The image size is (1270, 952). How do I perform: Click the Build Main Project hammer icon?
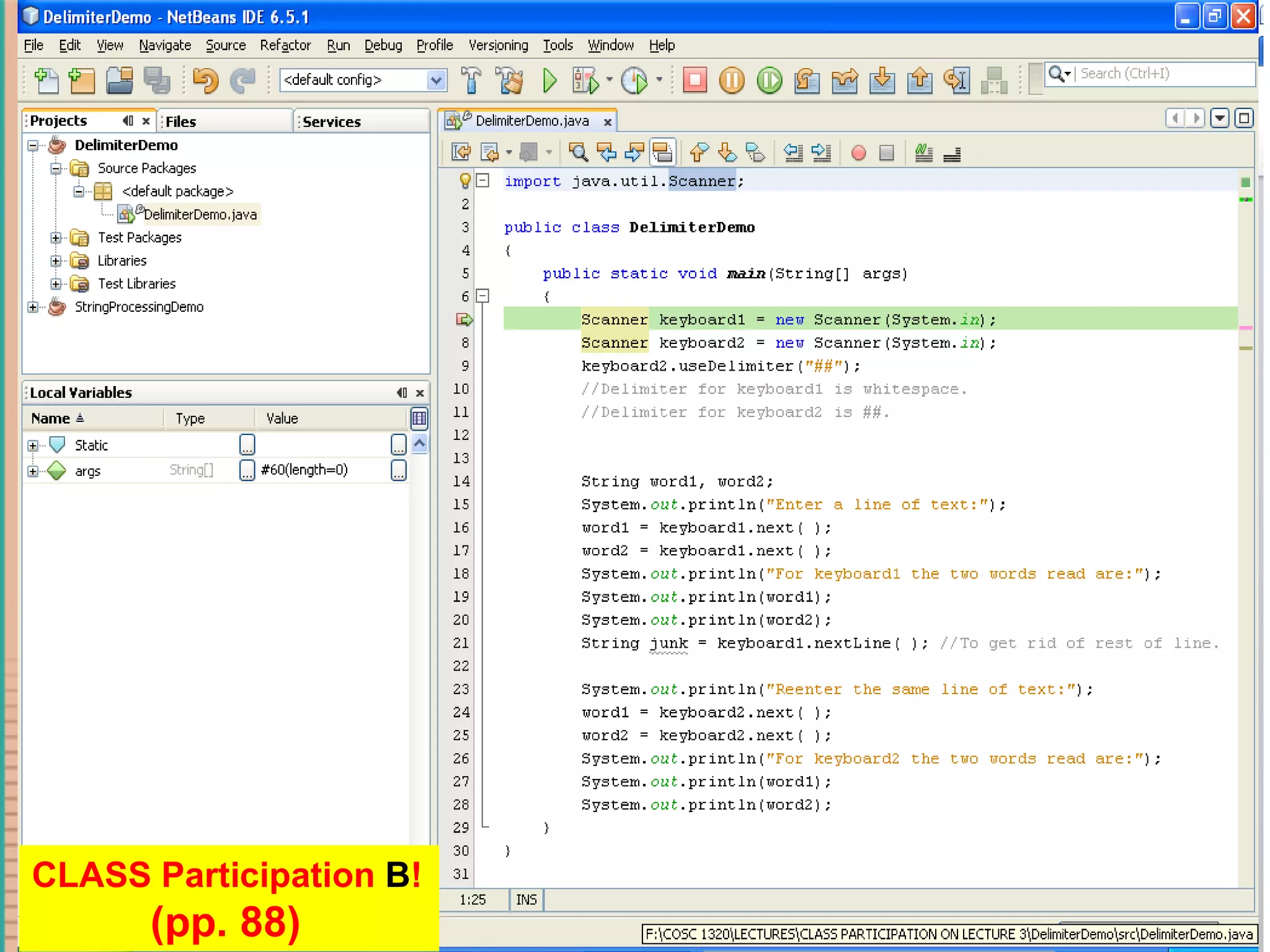tap(471, 81)
